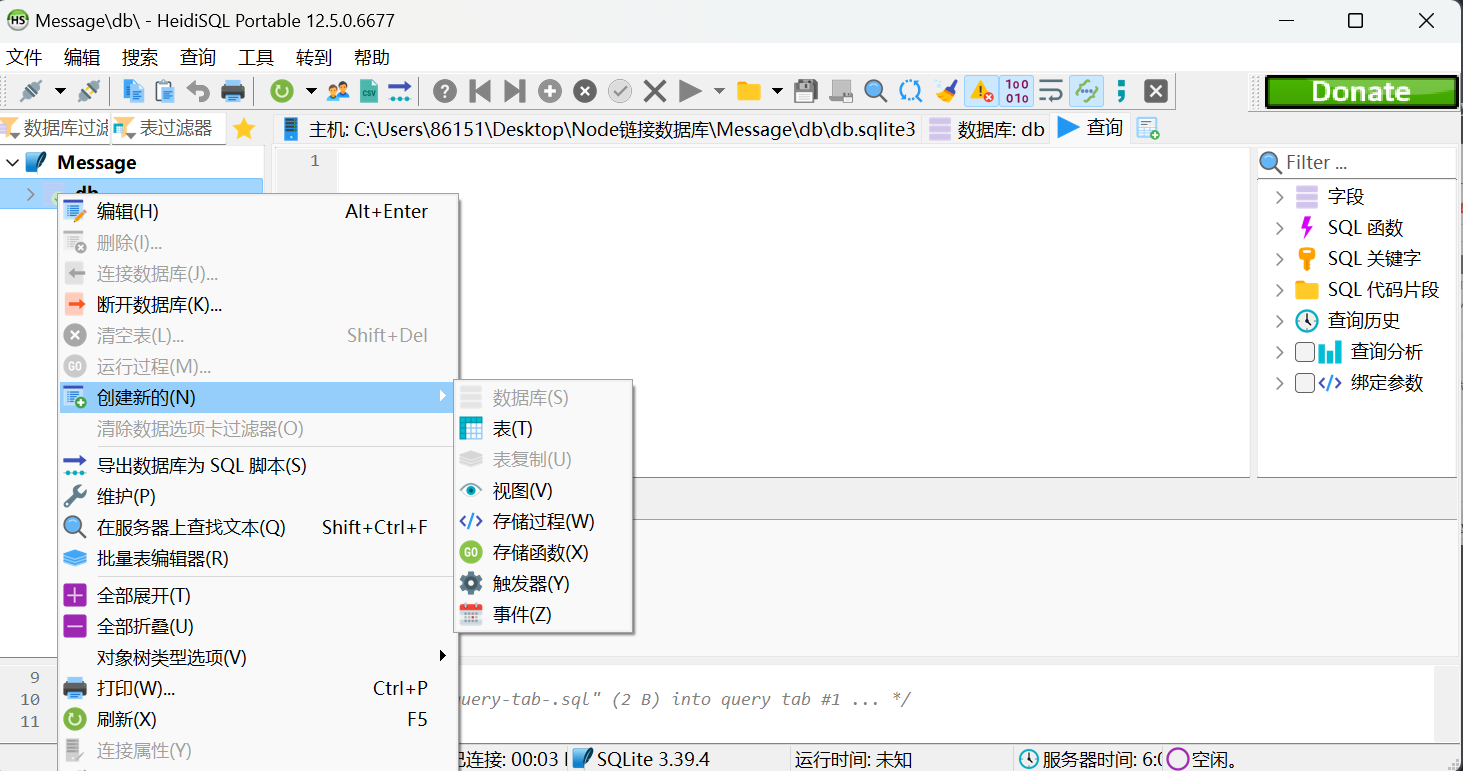
Task: Open the 工具 menu
Action: click(x=255, y=57)
